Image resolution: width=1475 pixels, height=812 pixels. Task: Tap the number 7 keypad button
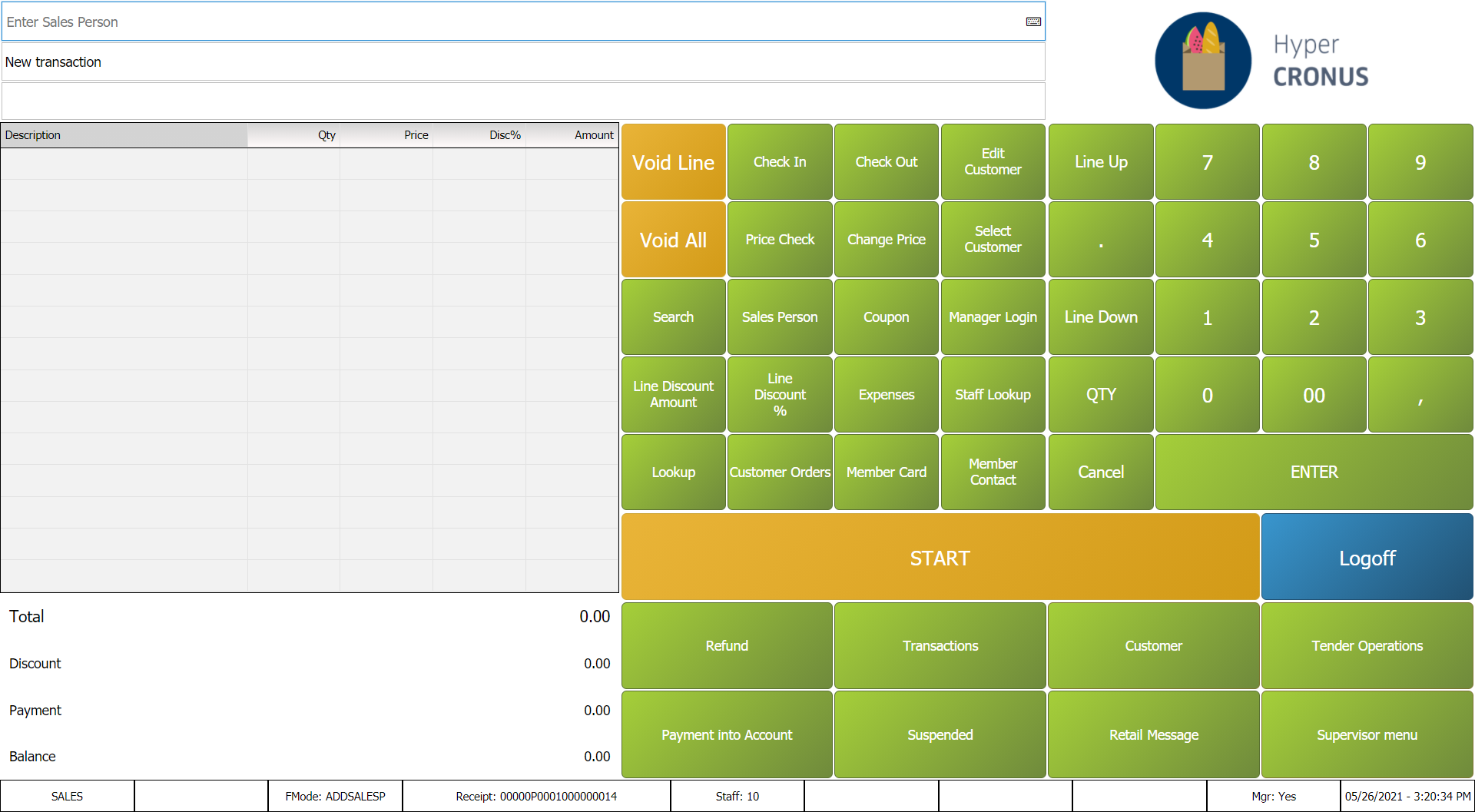(x=1207, y=162)
